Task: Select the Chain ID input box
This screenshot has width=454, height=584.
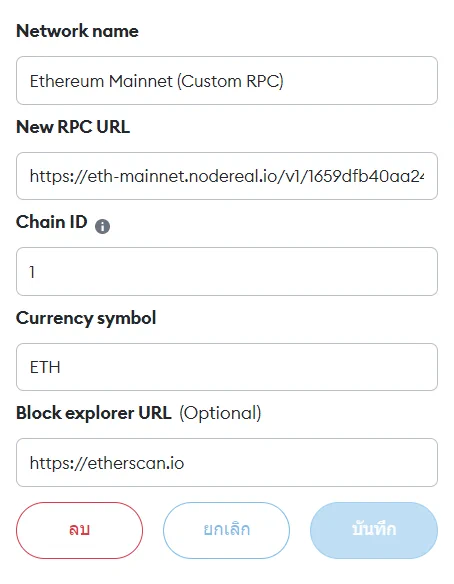Action: coord(227,272)
